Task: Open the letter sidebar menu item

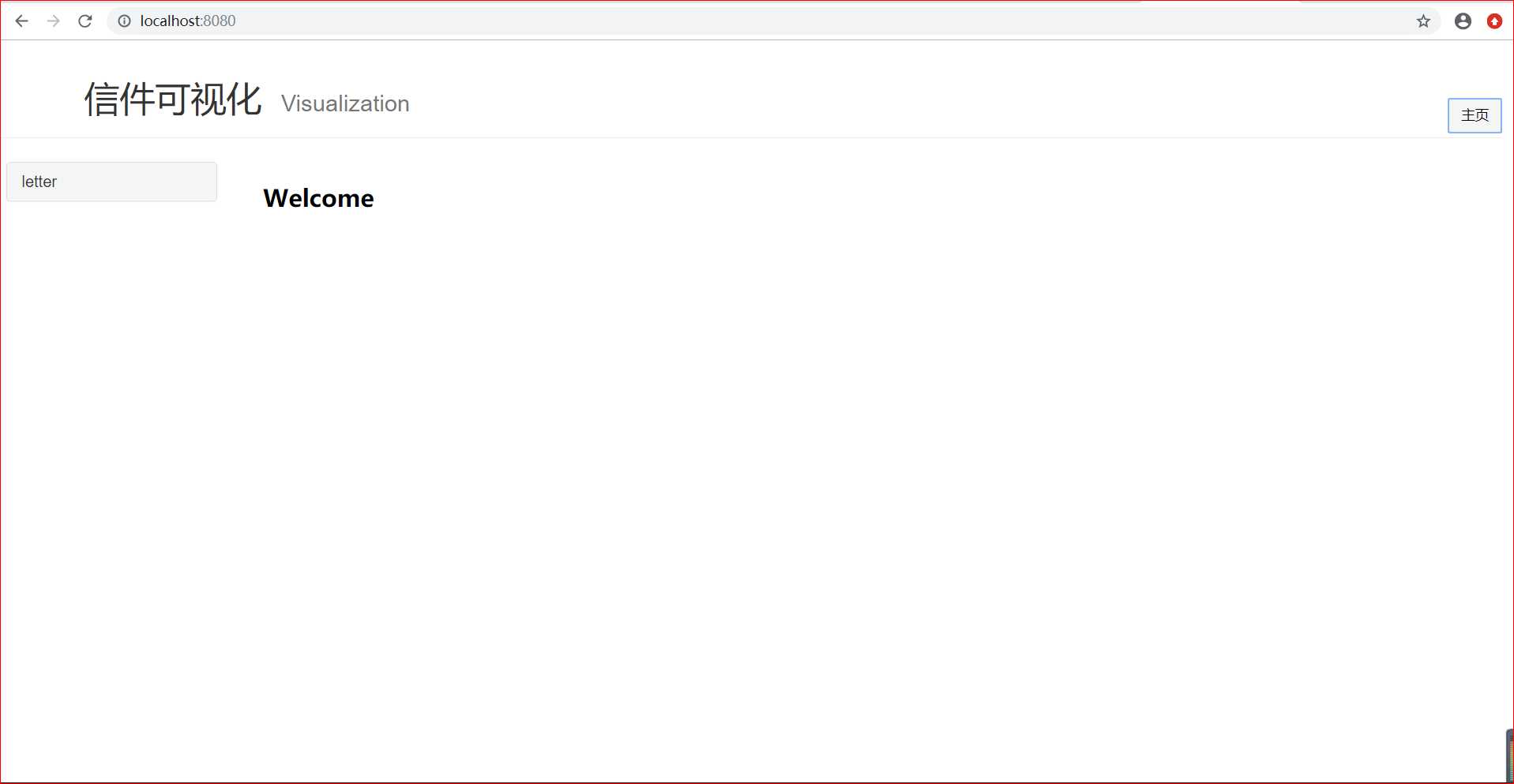Action: point(111,182)
